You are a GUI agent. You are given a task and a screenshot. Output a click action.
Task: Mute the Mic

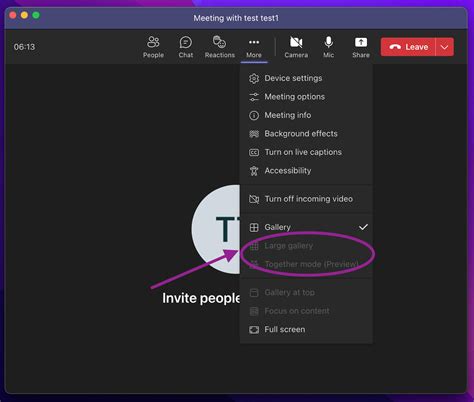pos(328,47)
